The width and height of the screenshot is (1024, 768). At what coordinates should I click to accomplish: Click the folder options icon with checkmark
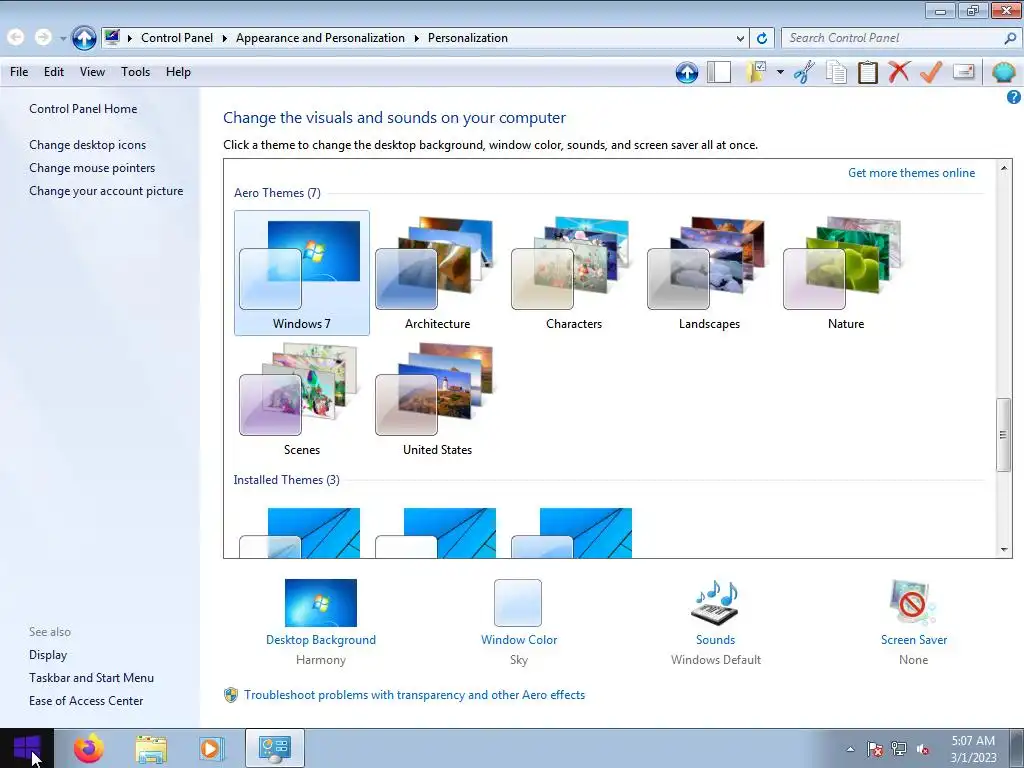pyautogui.click(x=757, y=72)
